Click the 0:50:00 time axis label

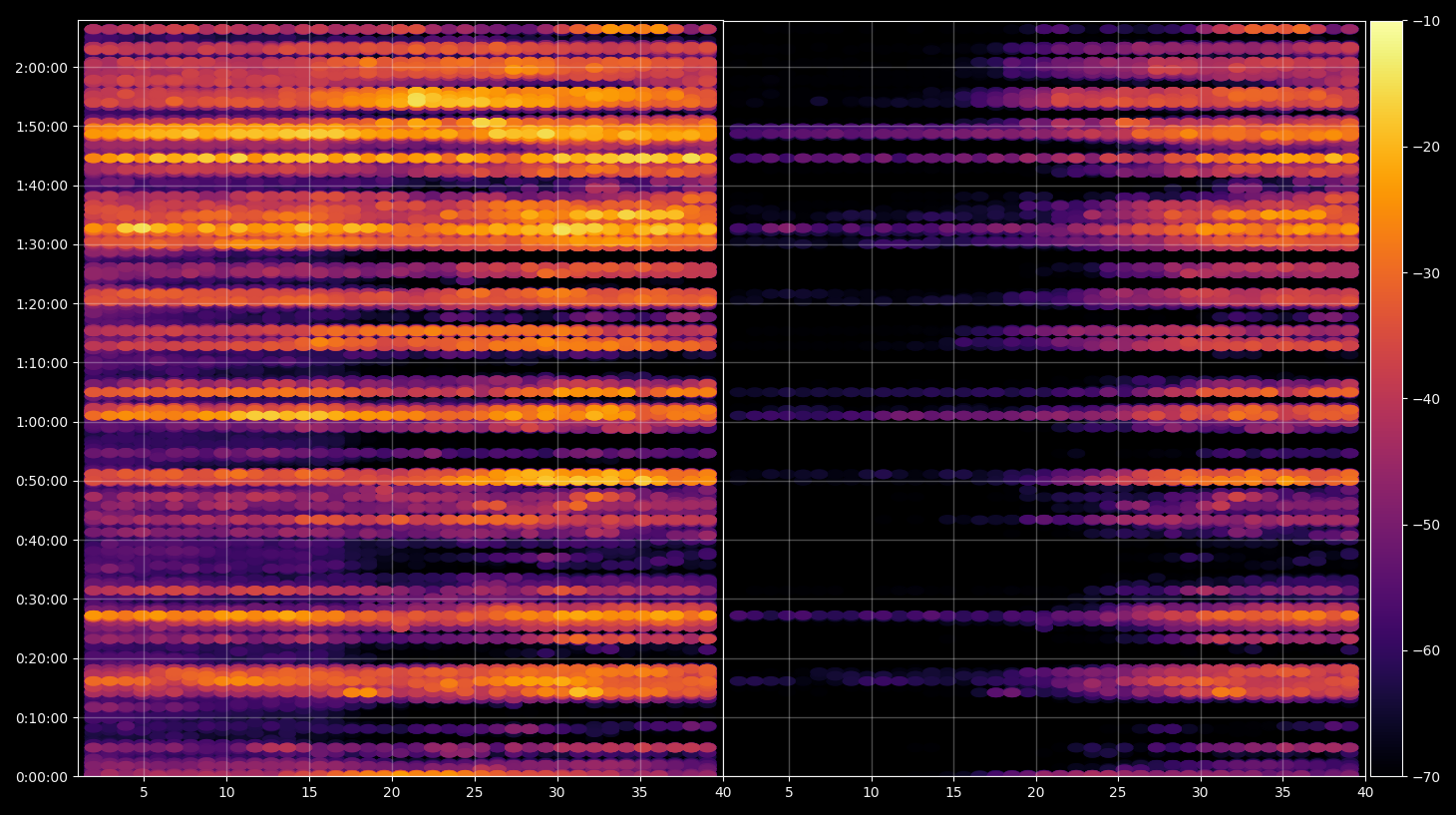coord(42,481)
